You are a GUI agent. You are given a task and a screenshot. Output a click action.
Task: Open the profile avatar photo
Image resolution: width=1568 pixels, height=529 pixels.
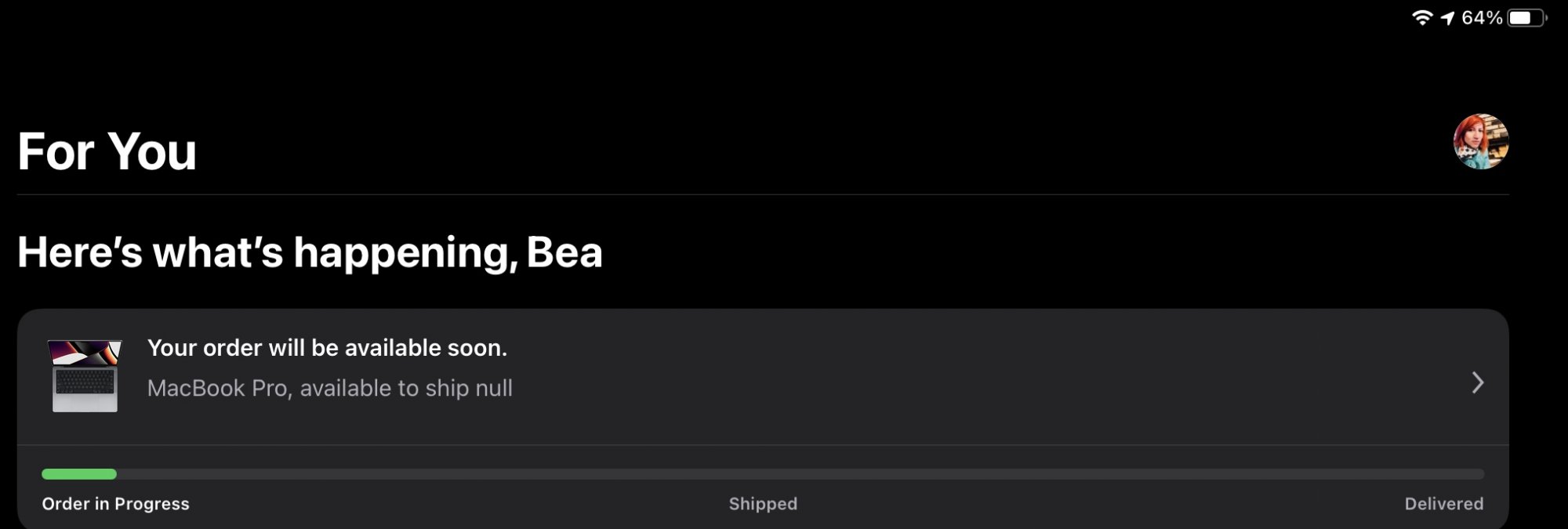point(1481,142)
